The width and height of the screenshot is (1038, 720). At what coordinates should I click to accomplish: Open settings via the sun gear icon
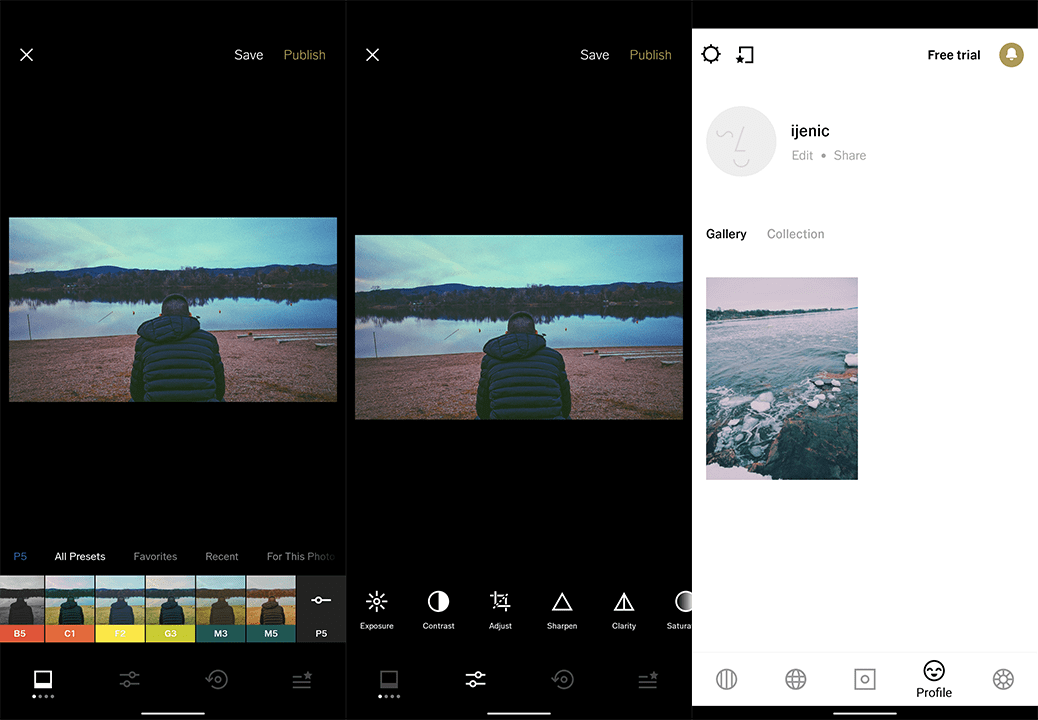pyautogui.click(x=711, y=54)
